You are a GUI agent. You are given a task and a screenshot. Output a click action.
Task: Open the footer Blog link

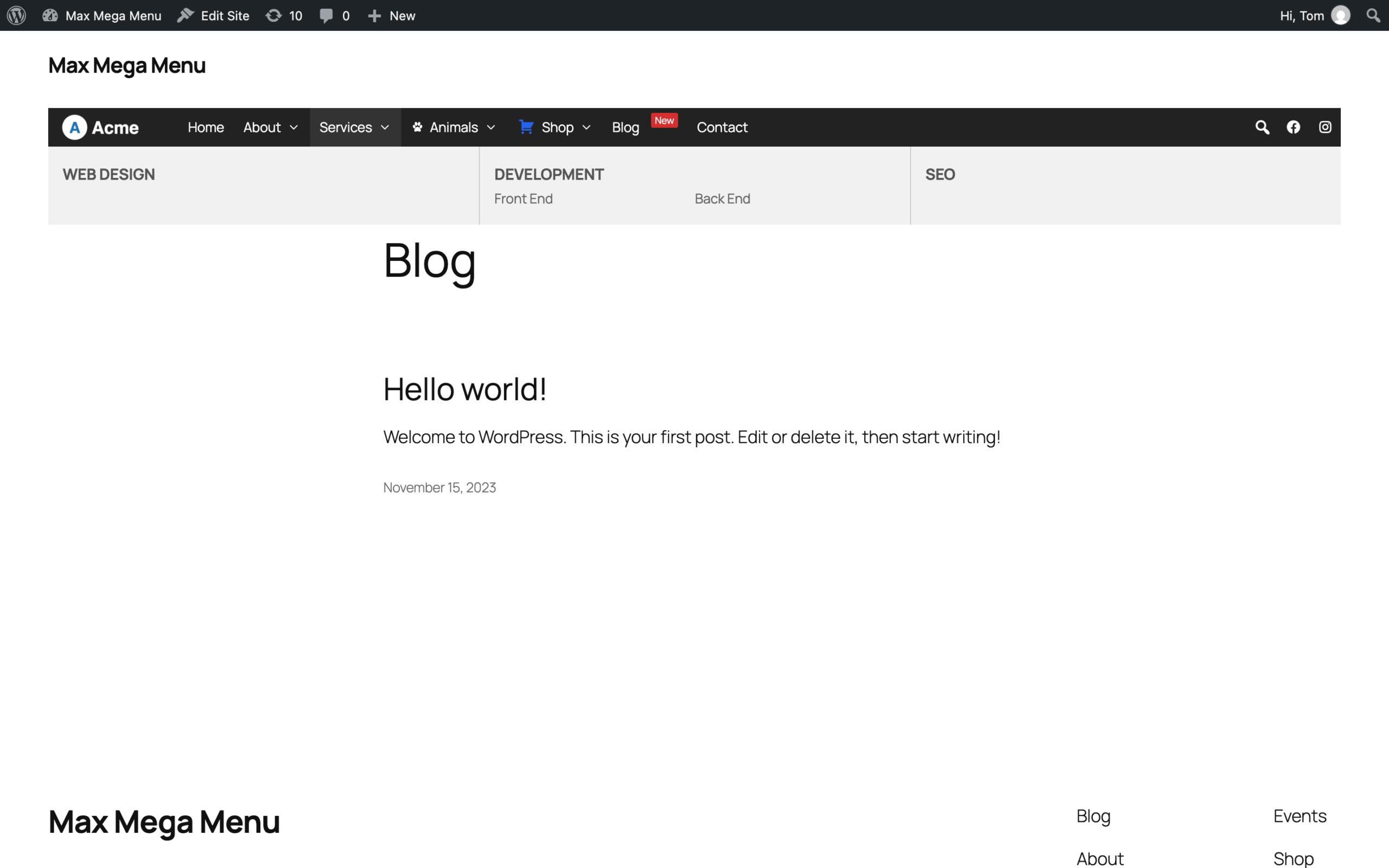[1093, 816]
